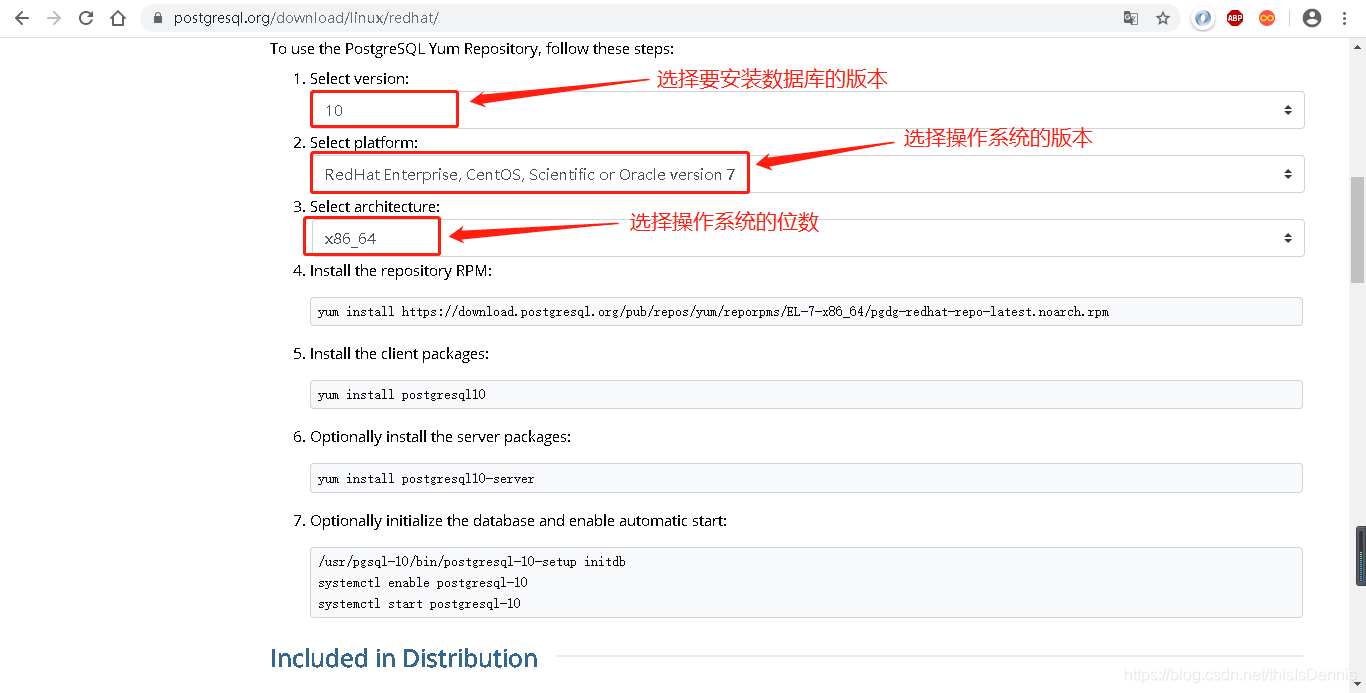Go to the browser home page icon
1366x693 pixels.
[x=118, y=18]
